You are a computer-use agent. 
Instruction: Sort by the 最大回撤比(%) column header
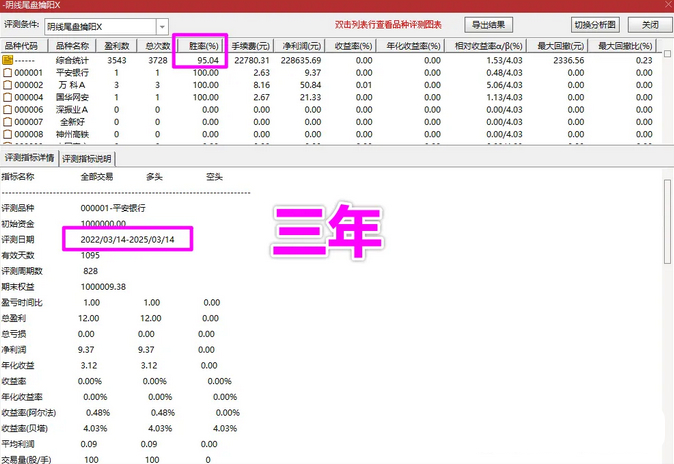coord(623,46)
